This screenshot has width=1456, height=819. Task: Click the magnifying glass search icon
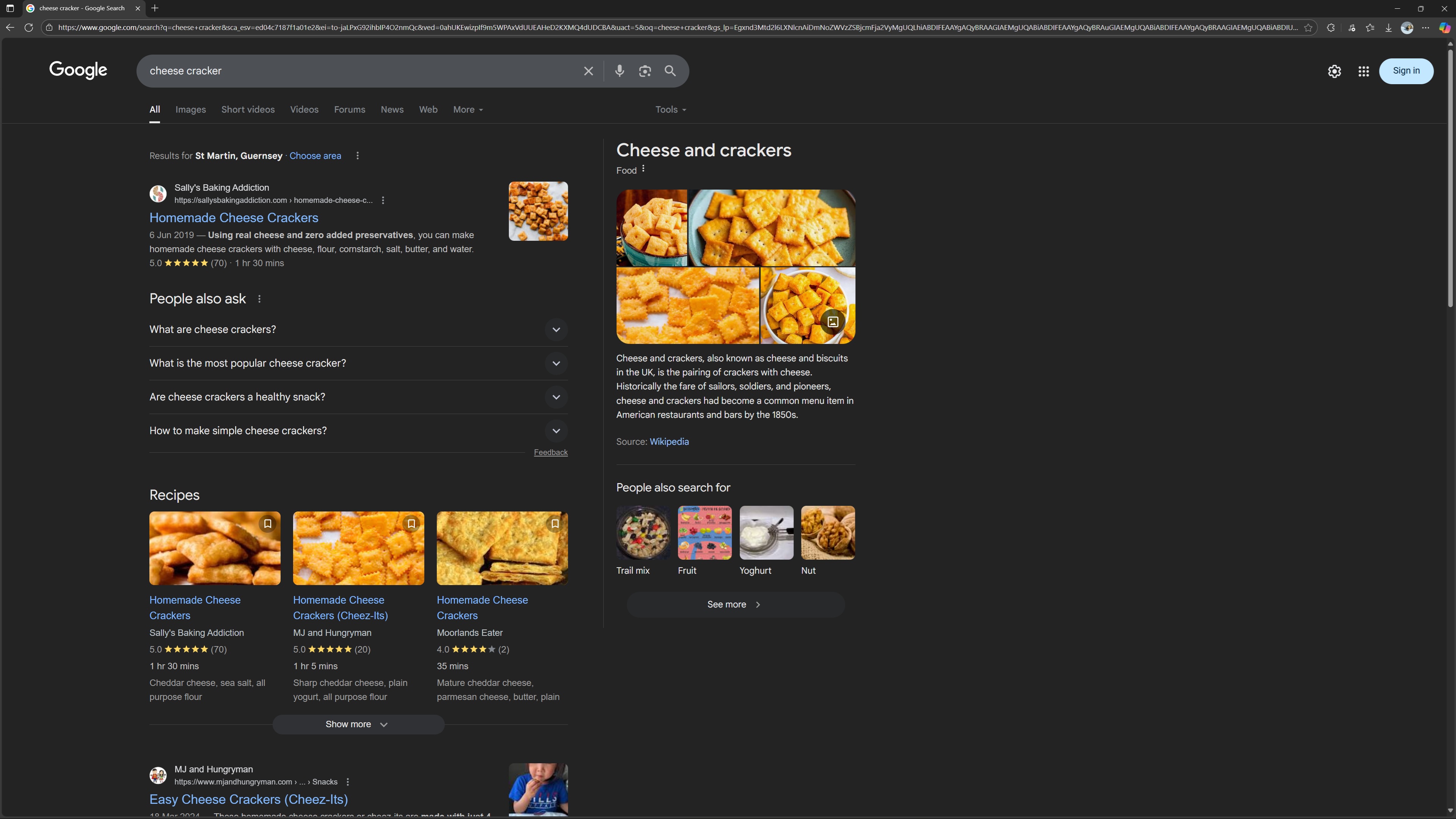click(x=670, y=71)
